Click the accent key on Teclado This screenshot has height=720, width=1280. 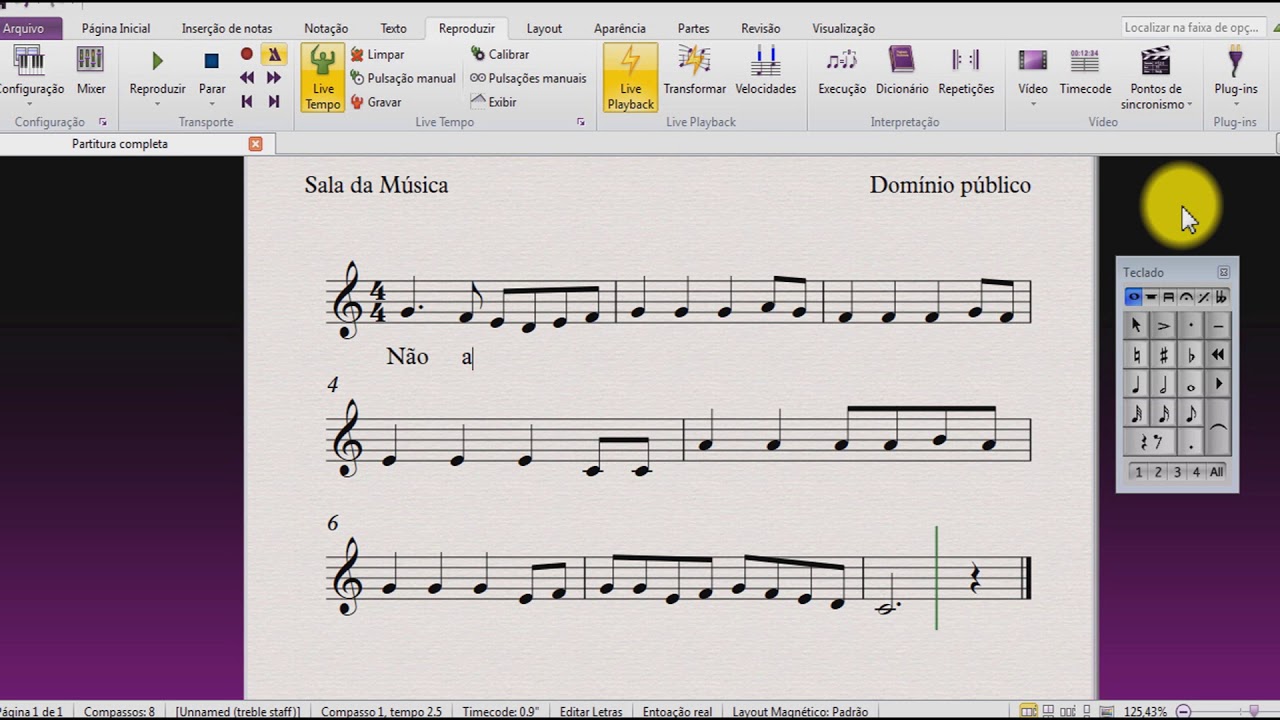click(x=1164, y=325)
